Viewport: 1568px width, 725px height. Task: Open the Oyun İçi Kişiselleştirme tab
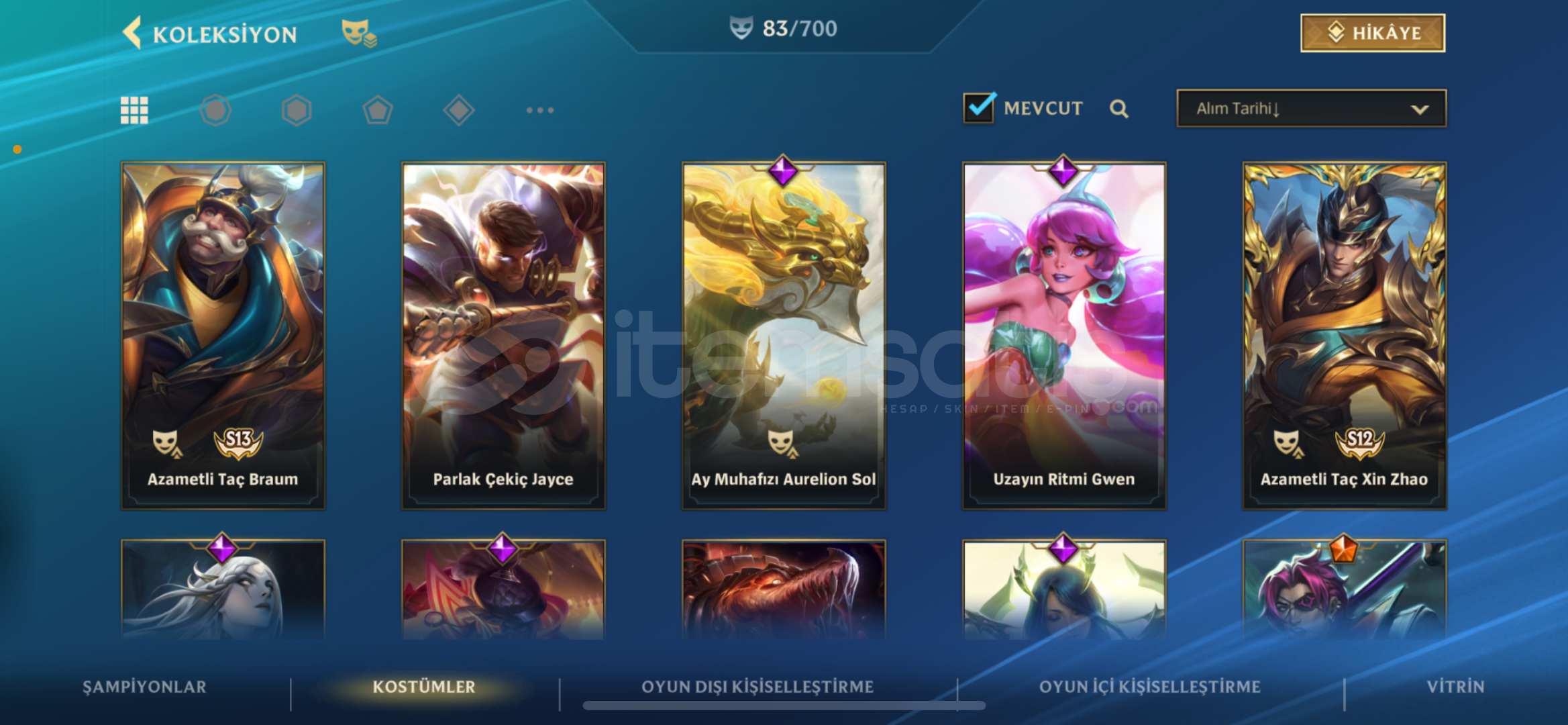tap(1150, 687)
